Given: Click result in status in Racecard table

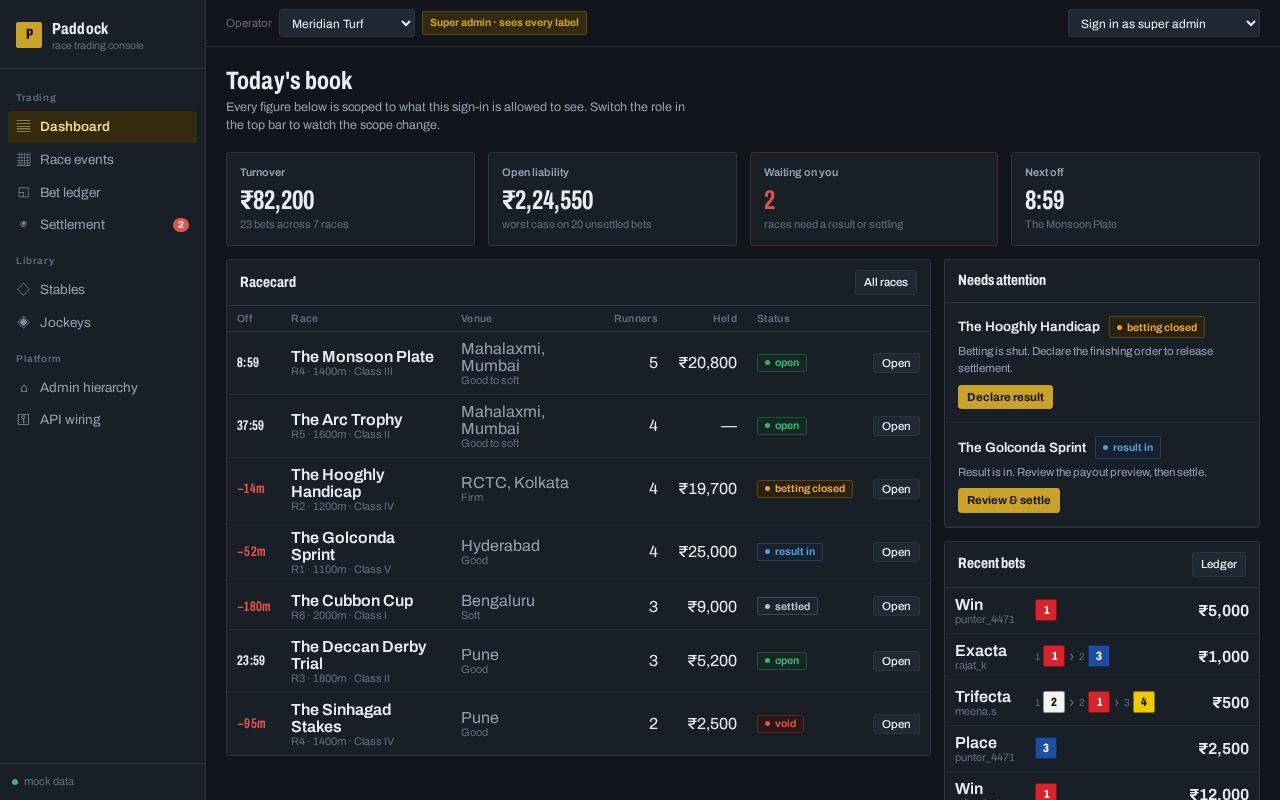Looking at the screenshot, I should pyautogui.click(x=790, y=552).
